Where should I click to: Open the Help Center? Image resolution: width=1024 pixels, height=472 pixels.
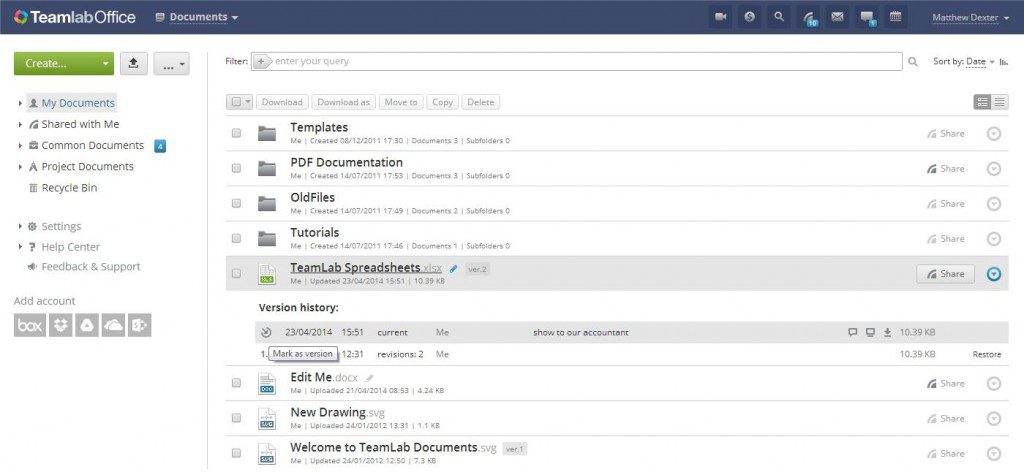[x=71, y=247]
